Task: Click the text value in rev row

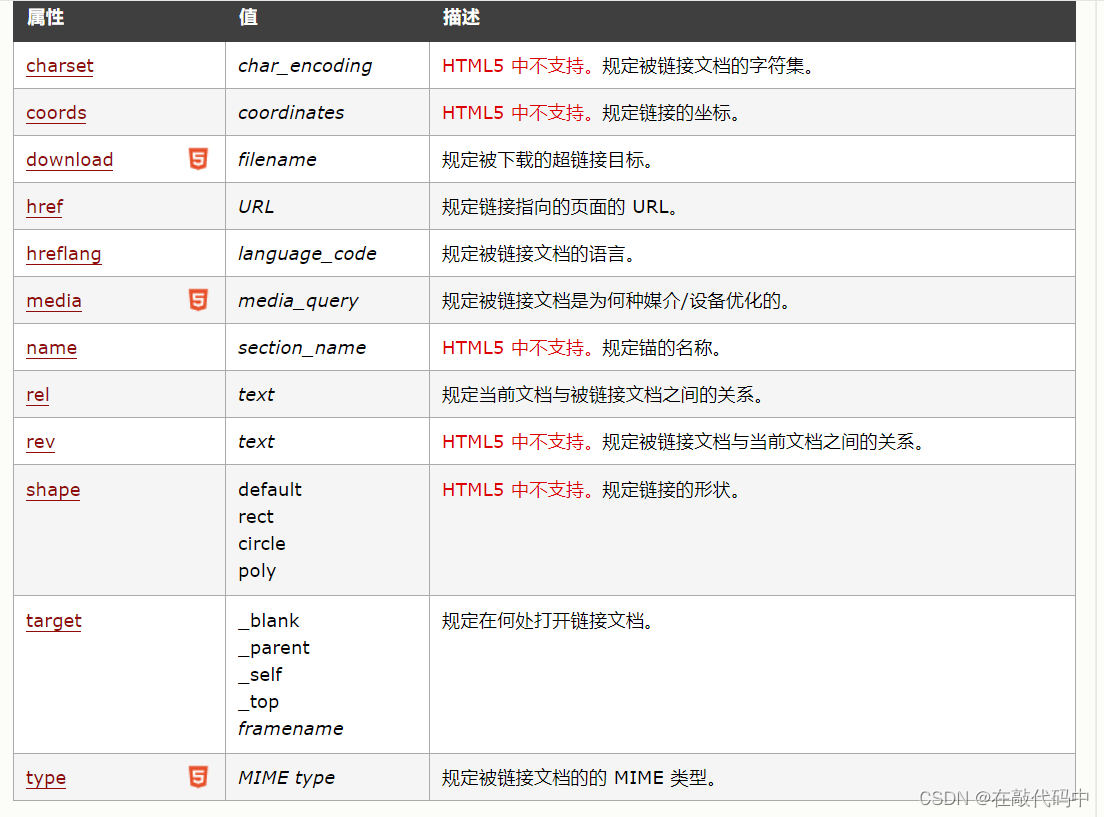Action: click(256, 442)
